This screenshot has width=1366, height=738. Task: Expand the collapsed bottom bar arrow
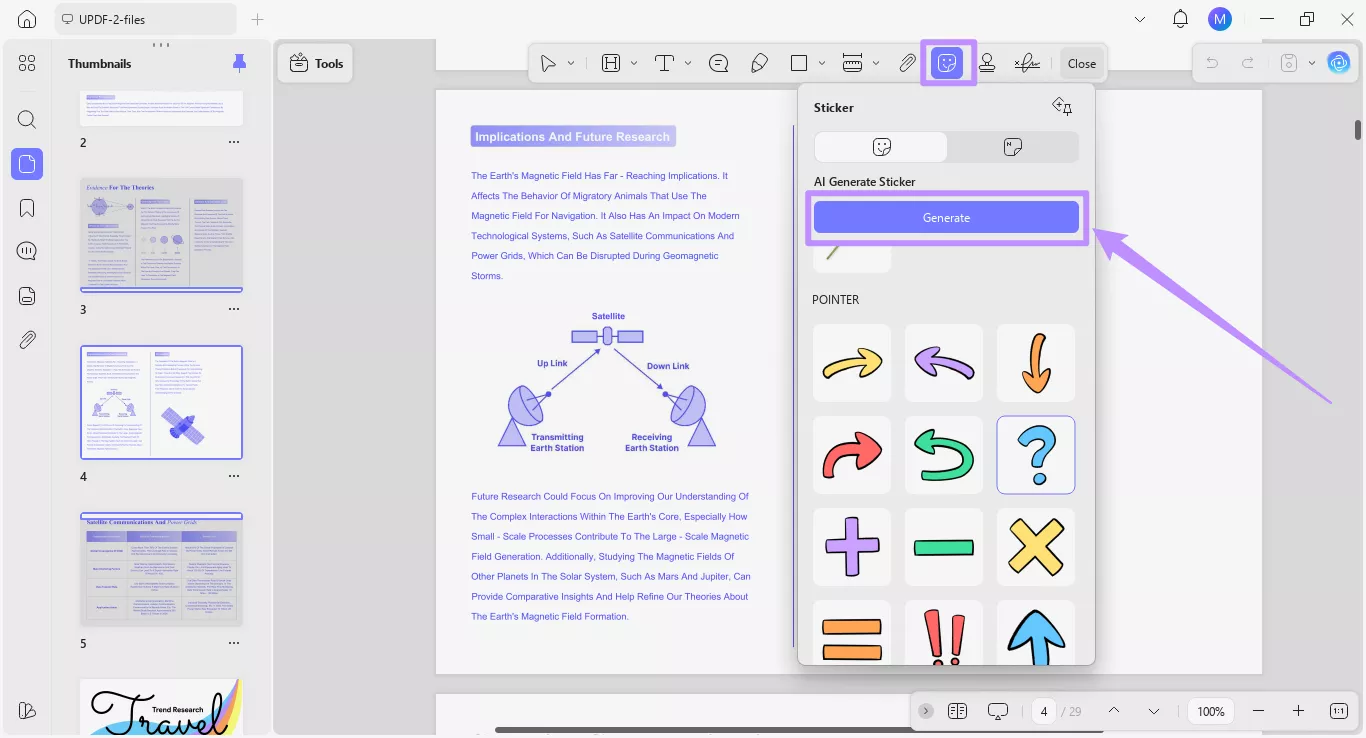(926, 711)
